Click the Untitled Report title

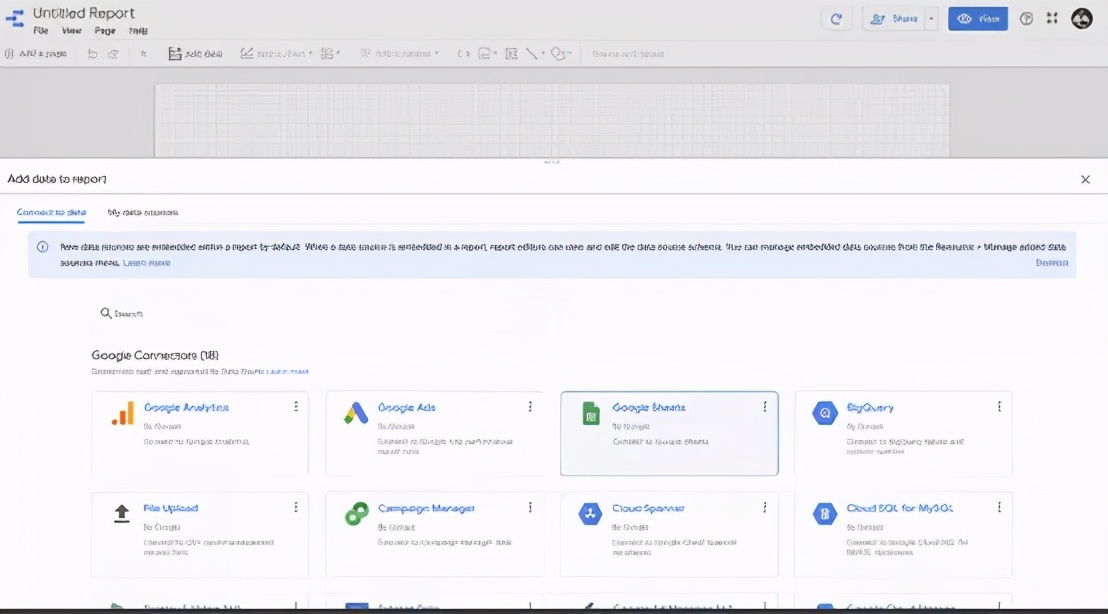pos(83,13)
